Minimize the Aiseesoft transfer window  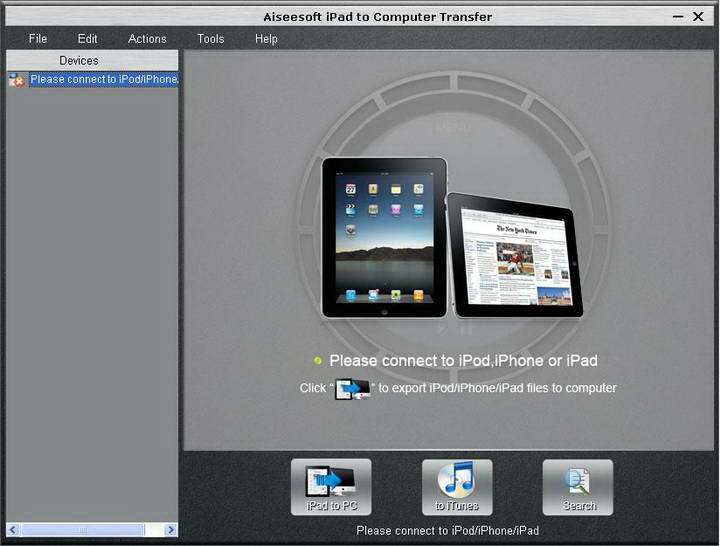click(x=678, y=17)
